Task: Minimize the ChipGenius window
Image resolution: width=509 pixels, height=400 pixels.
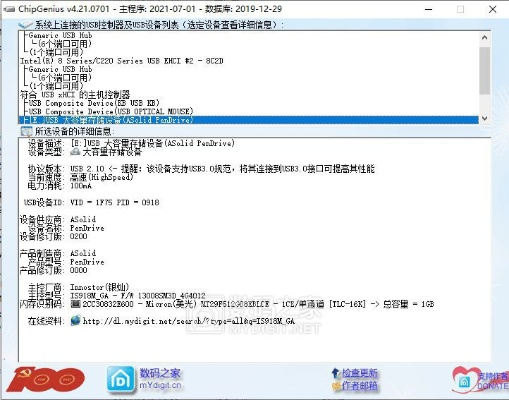Action: click(x=429, y=9)
